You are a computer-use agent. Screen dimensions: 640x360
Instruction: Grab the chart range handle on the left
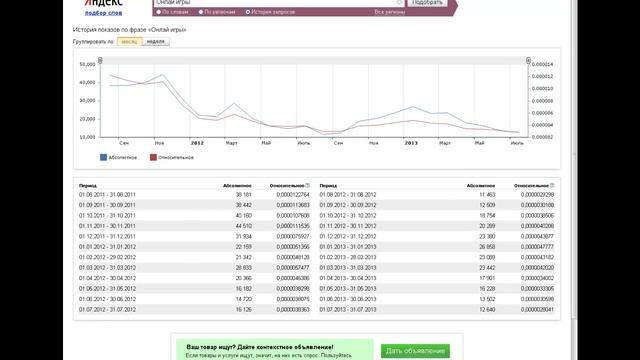point(100,60)
